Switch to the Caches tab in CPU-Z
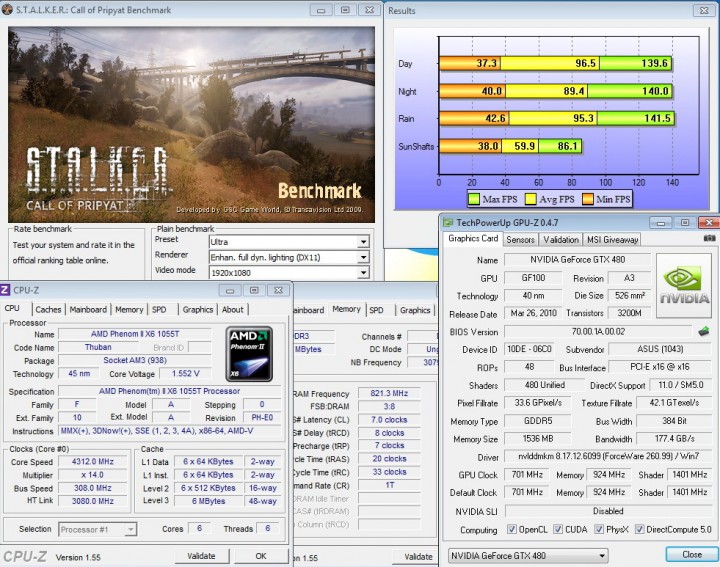720x567 pixels. coord(48,309)
